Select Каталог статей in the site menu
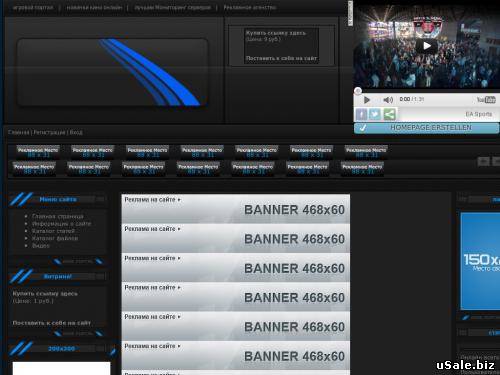 click(53, 231)
